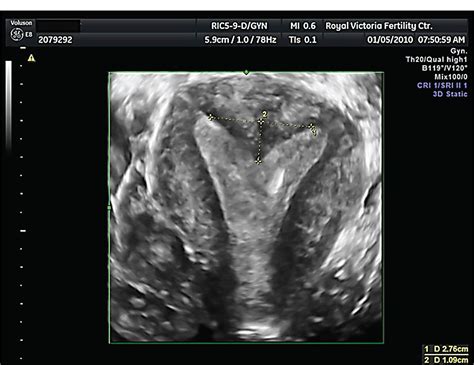The image size is (474, 365).
Task: Click the time 07:50:59 AM
Action: point(441,40)
